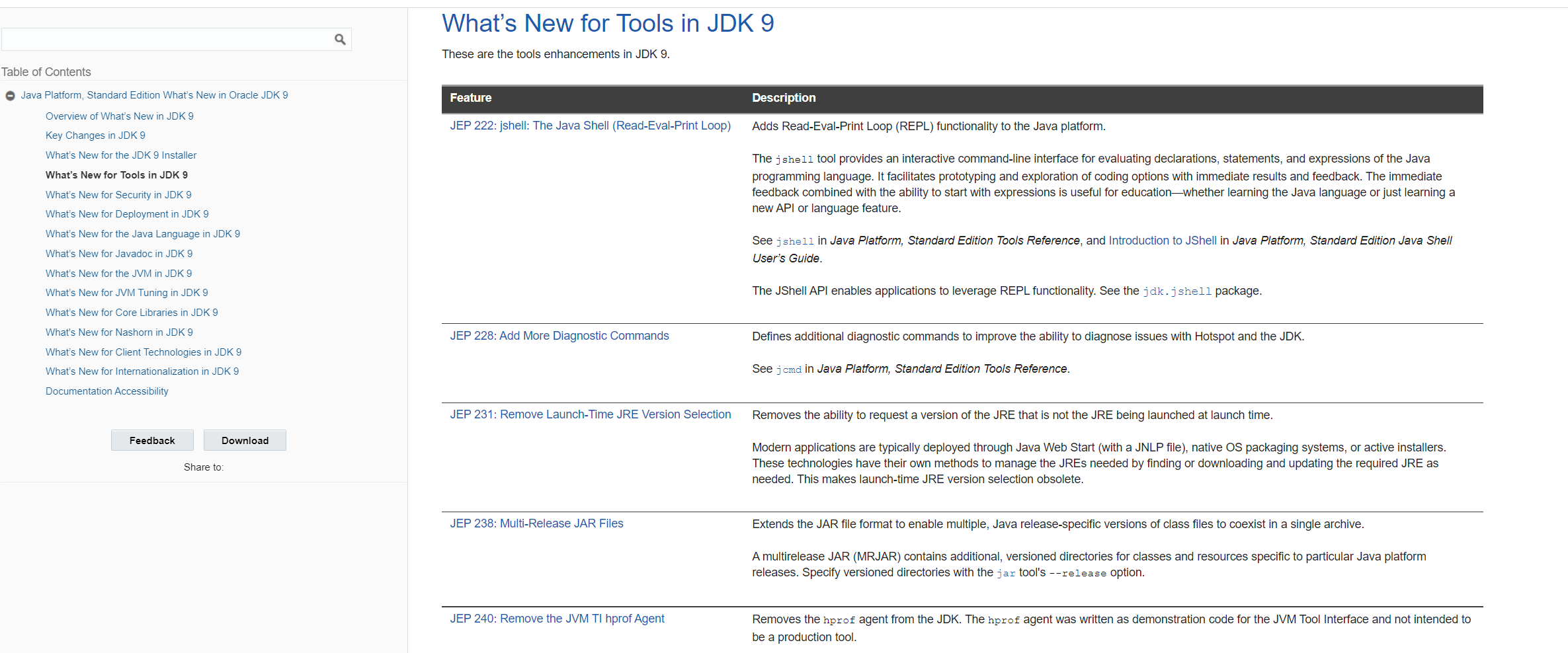Open Documentation Accessibility page
1568x653 pixels.
pos(107,391)
